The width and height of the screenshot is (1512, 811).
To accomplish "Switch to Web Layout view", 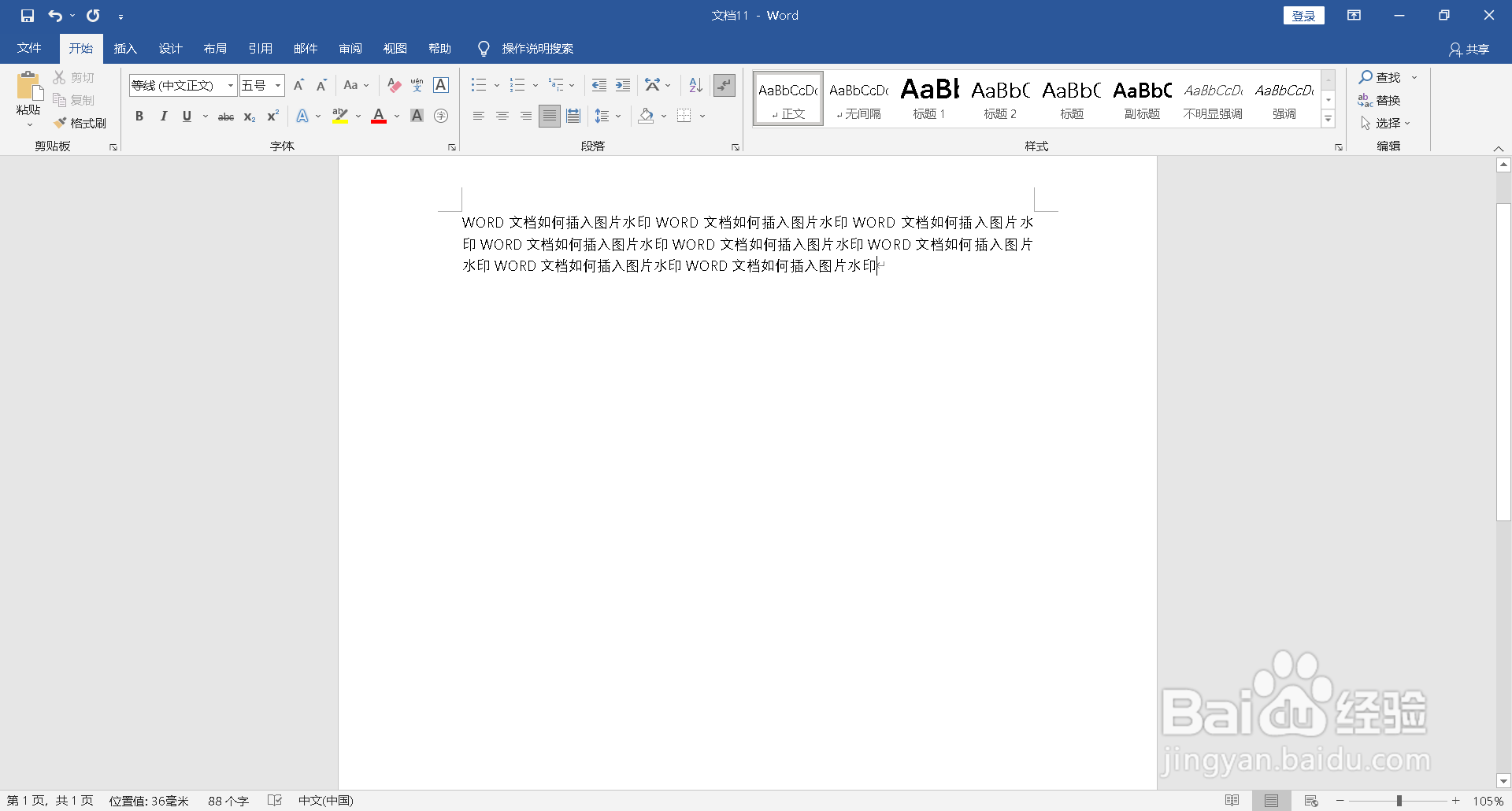I will (x=1311, y=801).
